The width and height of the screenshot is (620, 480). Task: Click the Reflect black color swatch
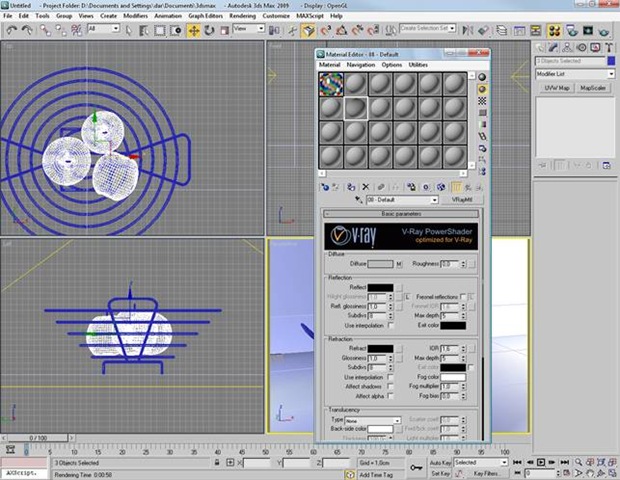[379, 287]
